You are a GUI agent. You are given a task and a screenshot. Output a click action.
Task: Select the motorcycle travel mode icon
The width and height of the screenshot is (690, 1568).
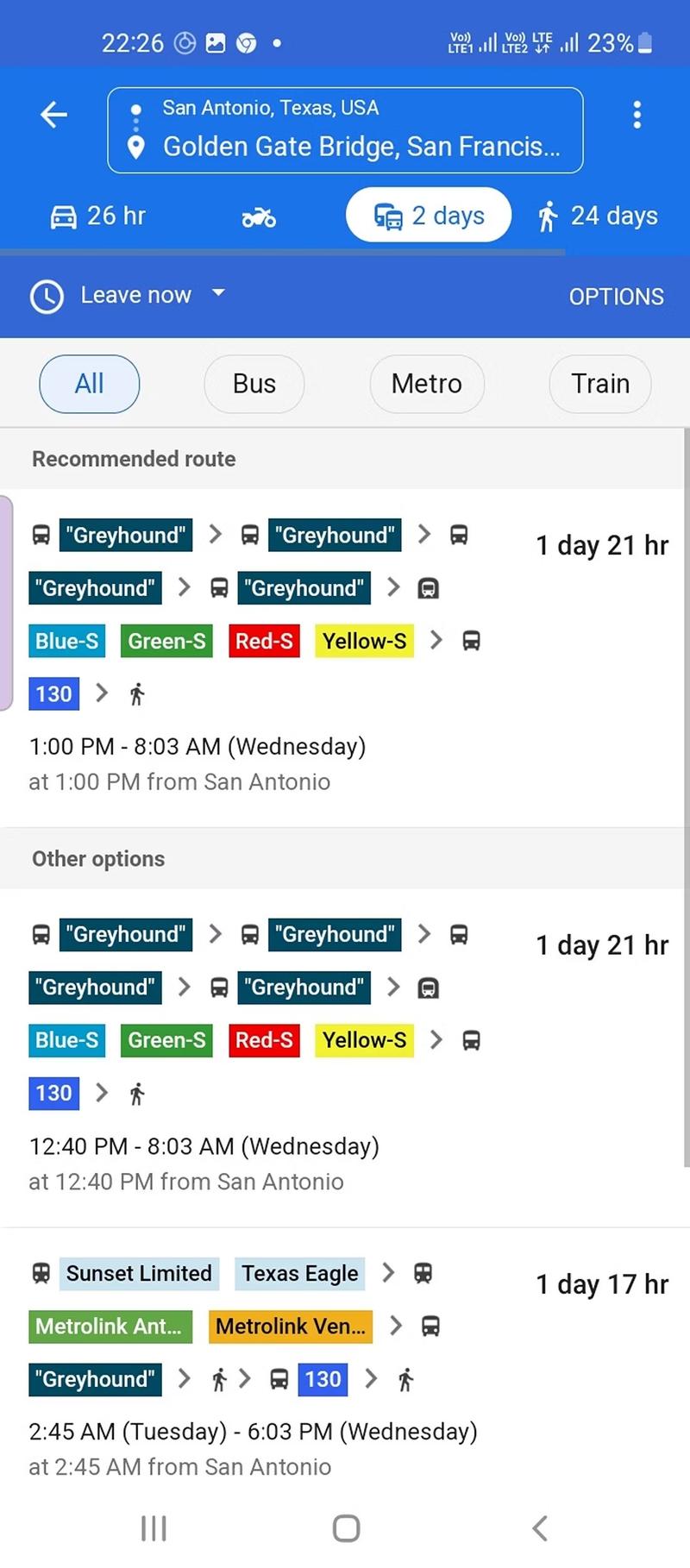pos(259,216)
